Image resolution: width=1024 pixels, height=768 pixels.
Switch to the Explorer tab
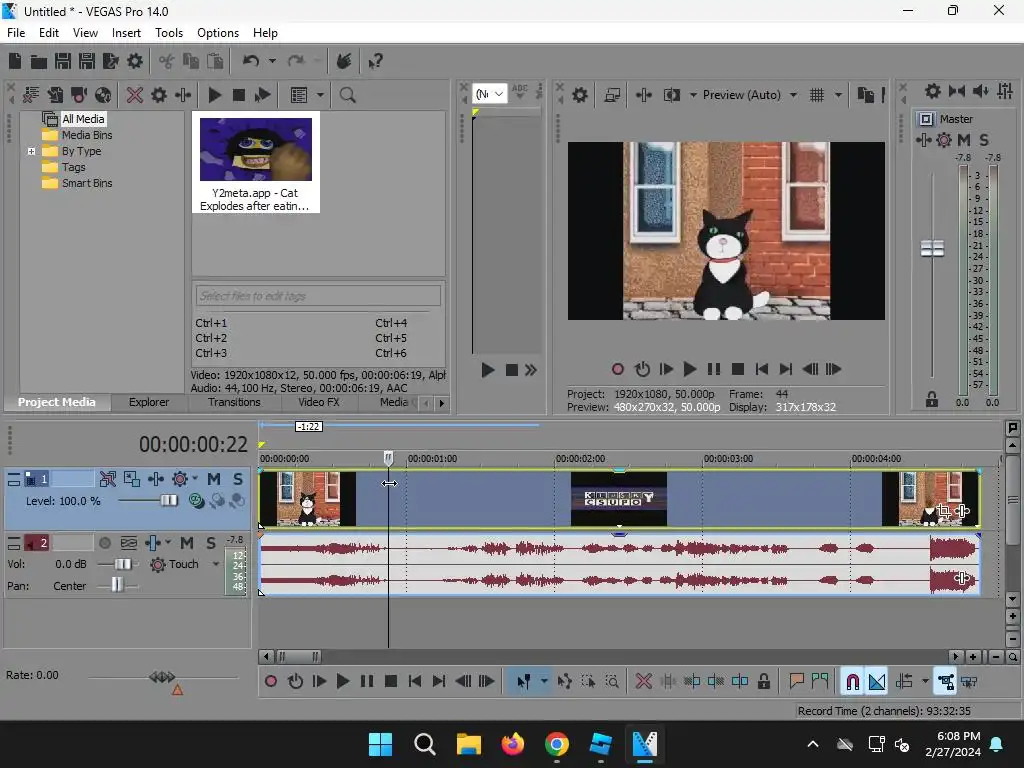(149, 402)
